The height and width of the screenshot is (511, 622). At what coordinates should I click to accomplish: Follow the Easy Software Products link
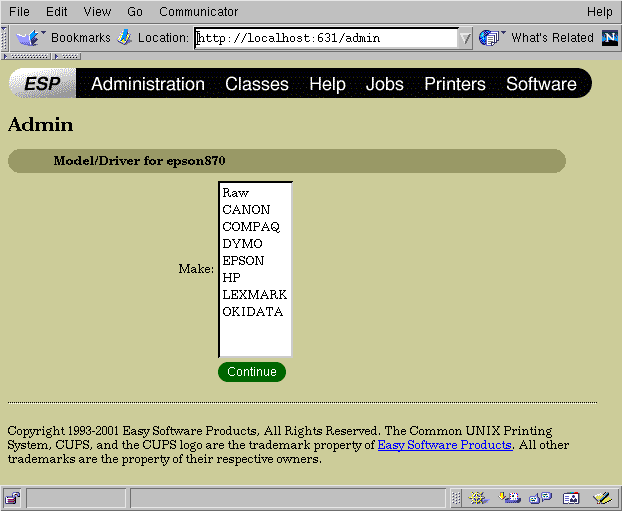click(444, 445)
